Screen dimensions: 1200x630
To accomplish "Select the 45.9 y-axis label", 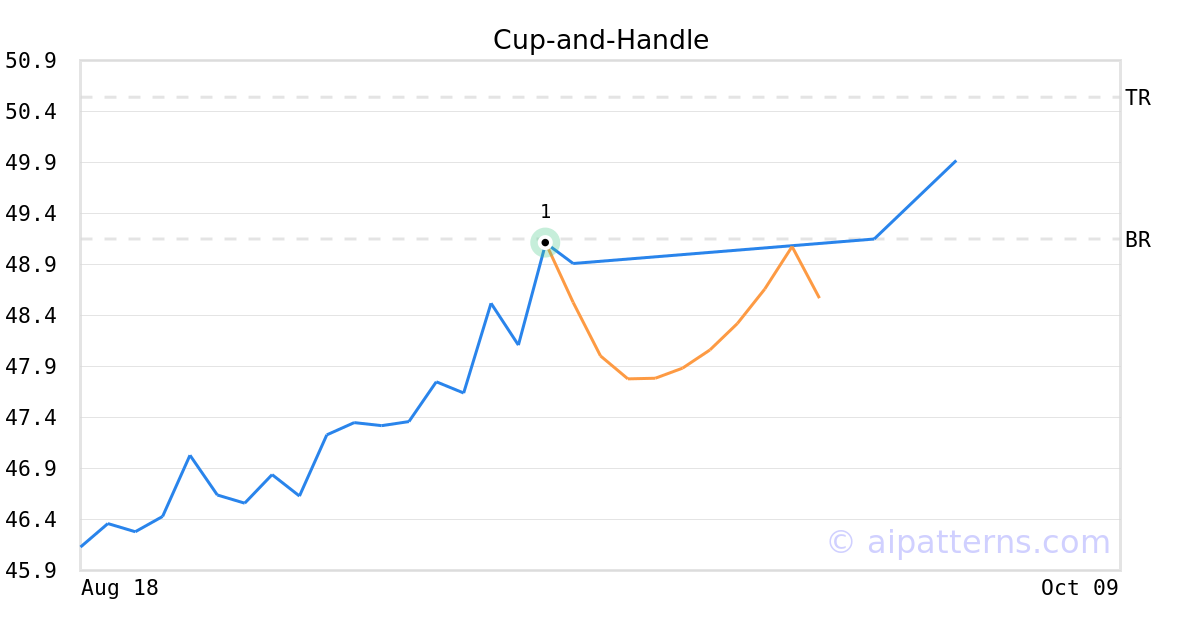I will coord(30,571).
